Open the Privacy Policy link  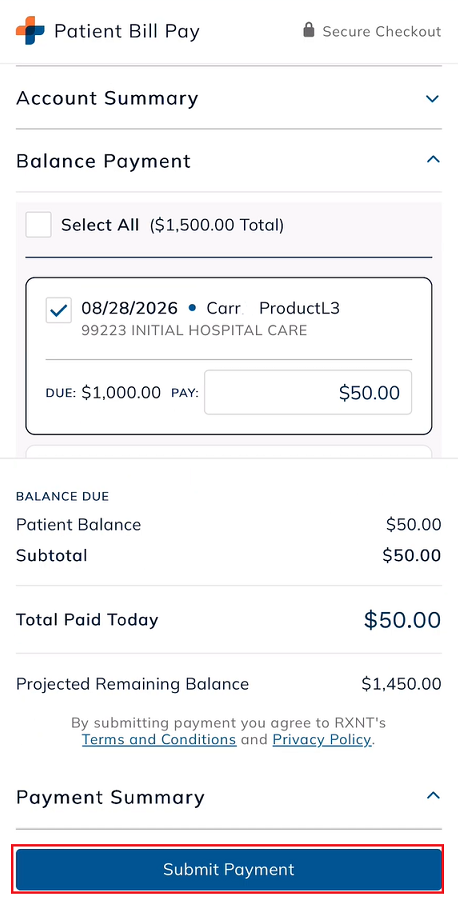[322, 739]
